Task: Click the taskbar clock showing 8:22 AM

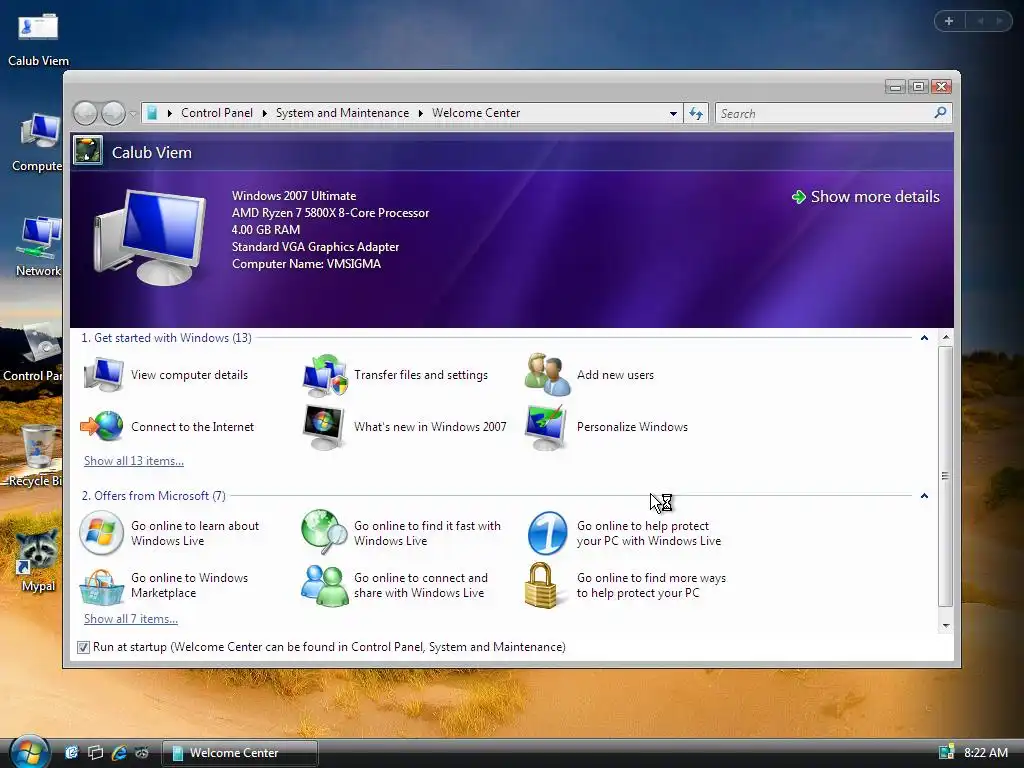Action: tap(986, 753)
